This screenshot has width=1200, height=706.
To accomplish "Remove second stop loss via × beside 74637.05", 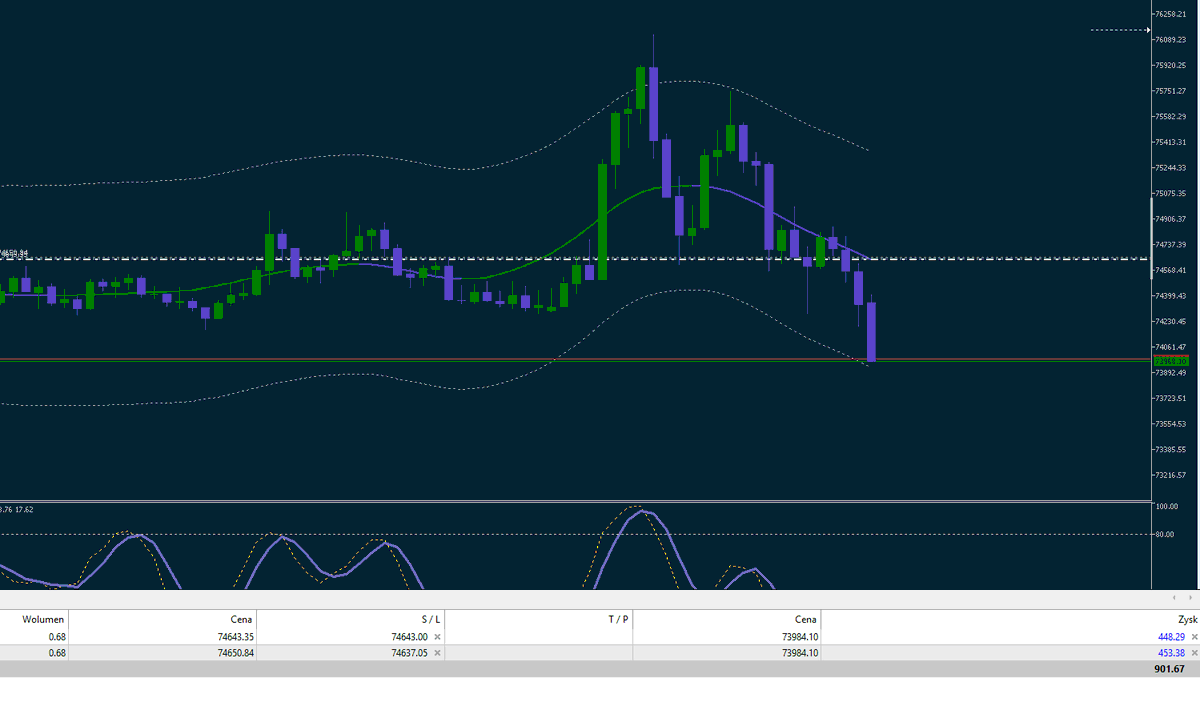I will (x=437, y=652).
